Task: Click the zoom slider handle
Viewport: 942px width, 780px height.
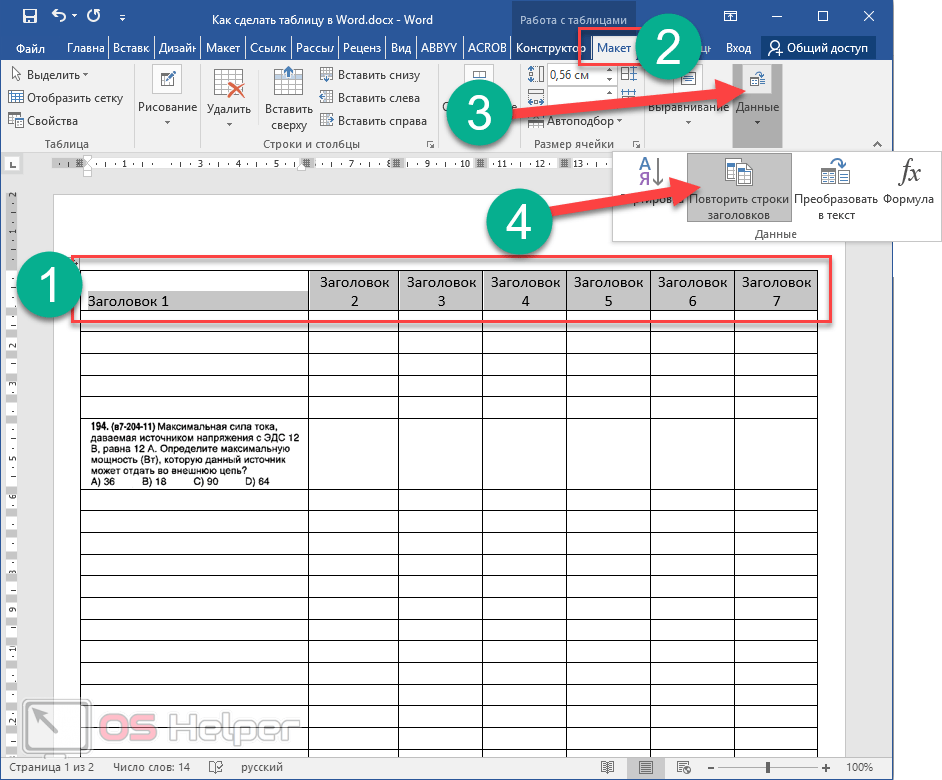Action: pyautogui.click(x=767, y=767)
